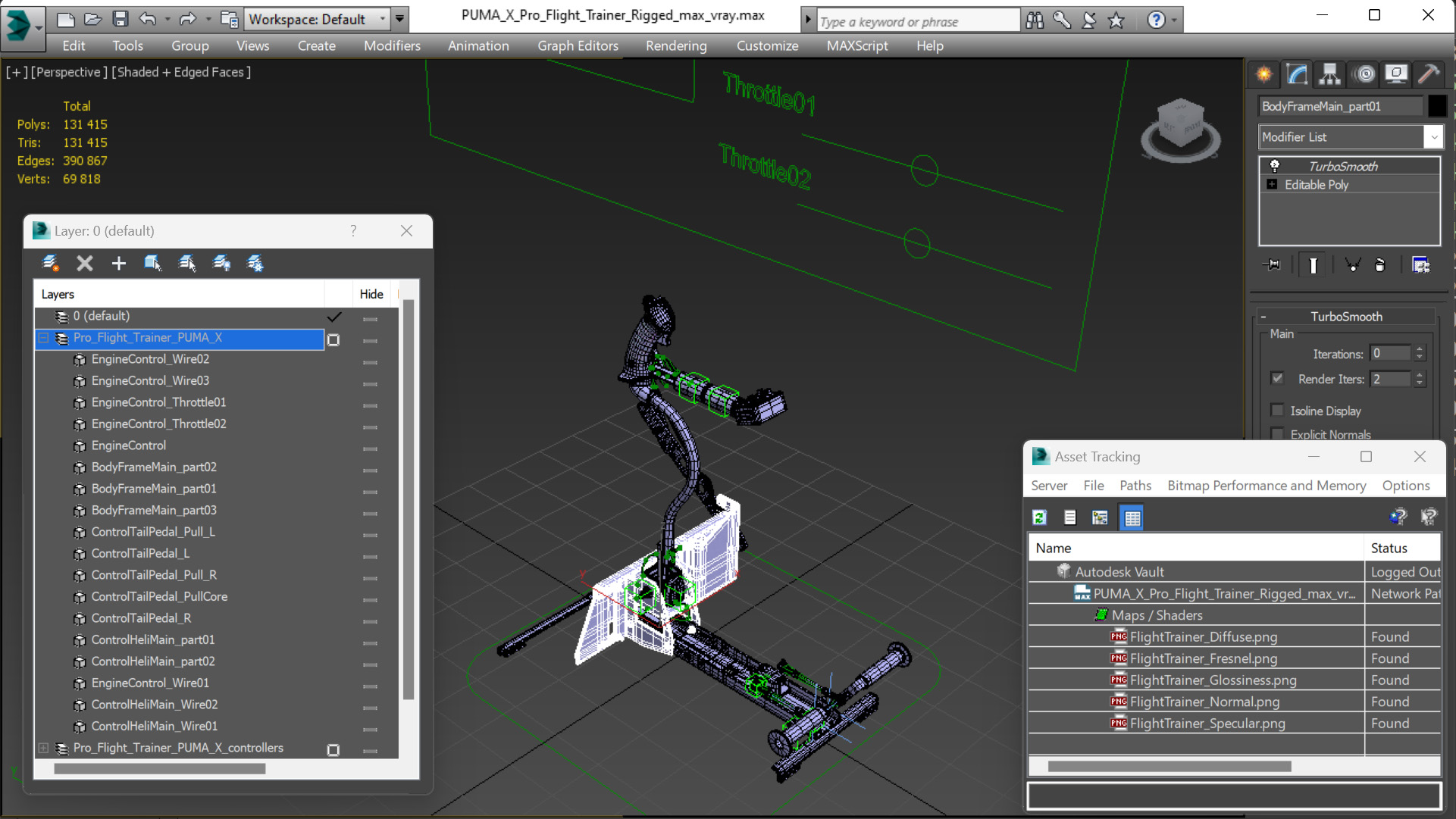Open the redo history dropdown arrow
Image resolution: width=1456 pixels, height=819 pixels.
tap(207, 19)
